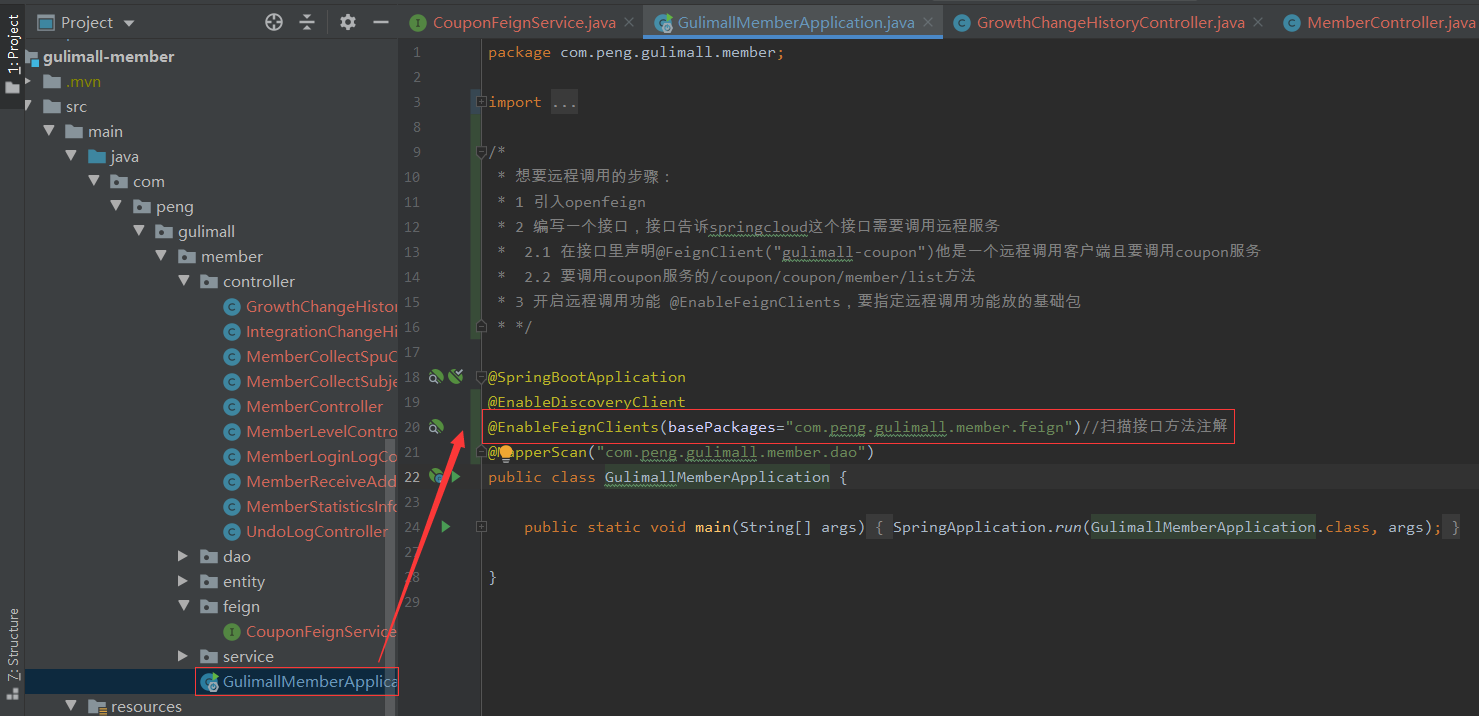
Task: Open GrowthChangeHistor class in tree
Action: pyautogui.click(x=321, y=307)
